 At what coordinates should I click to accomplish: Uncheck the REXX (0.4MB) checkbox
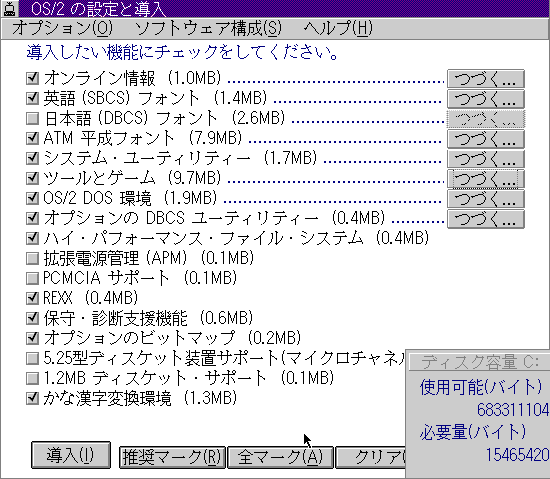[x=32, y=298]
